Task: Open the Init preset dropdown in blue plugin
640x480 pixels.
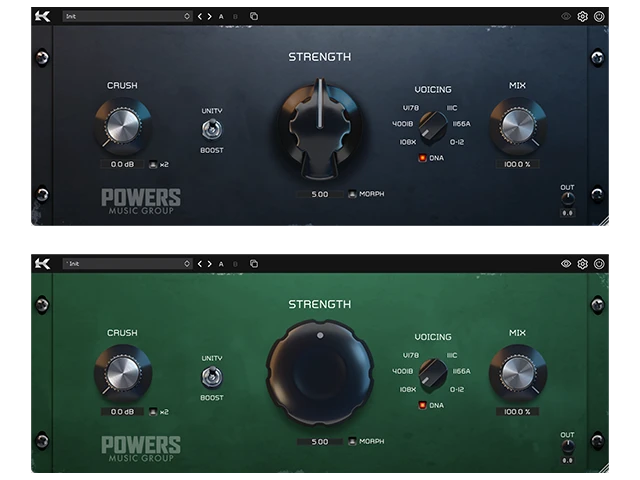Action: [x=127, y=16]
